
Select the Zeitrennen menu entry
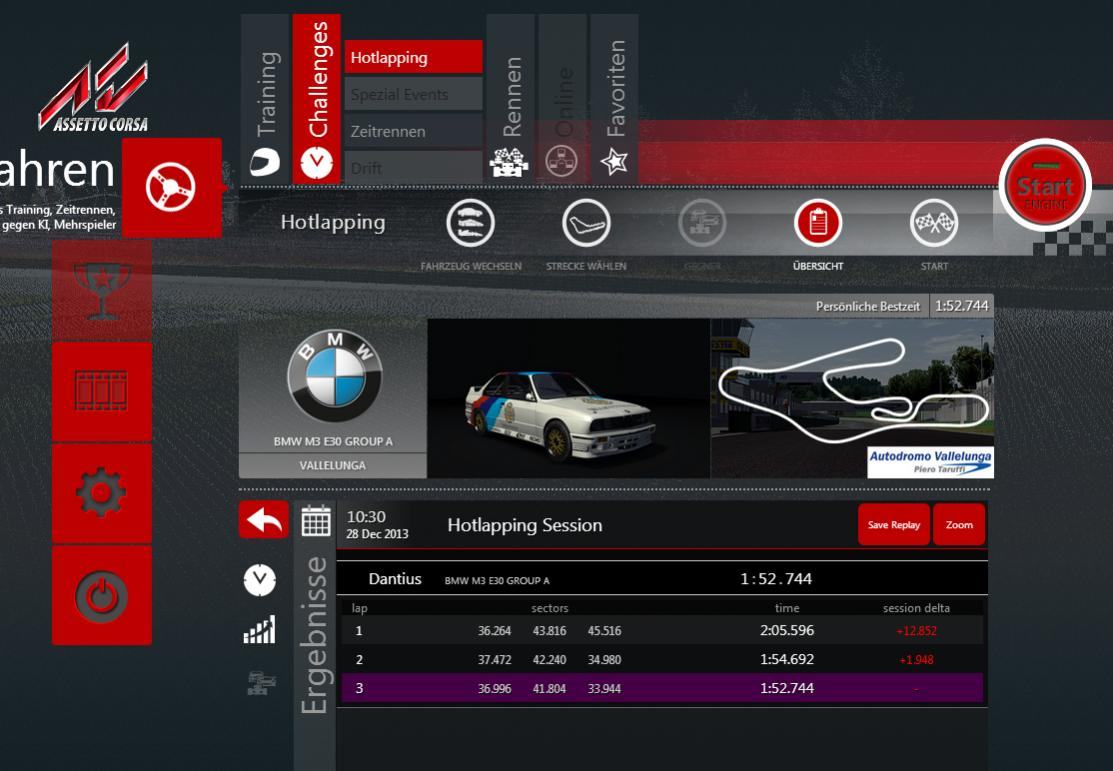point(413,131)
